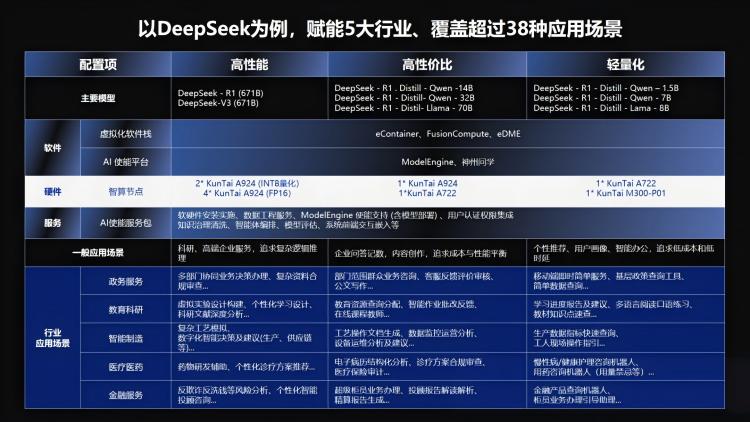Click the 知识治理清洗 service description line
The width and height of the screenshot is (750, 422).
click(x=288, y=225)
